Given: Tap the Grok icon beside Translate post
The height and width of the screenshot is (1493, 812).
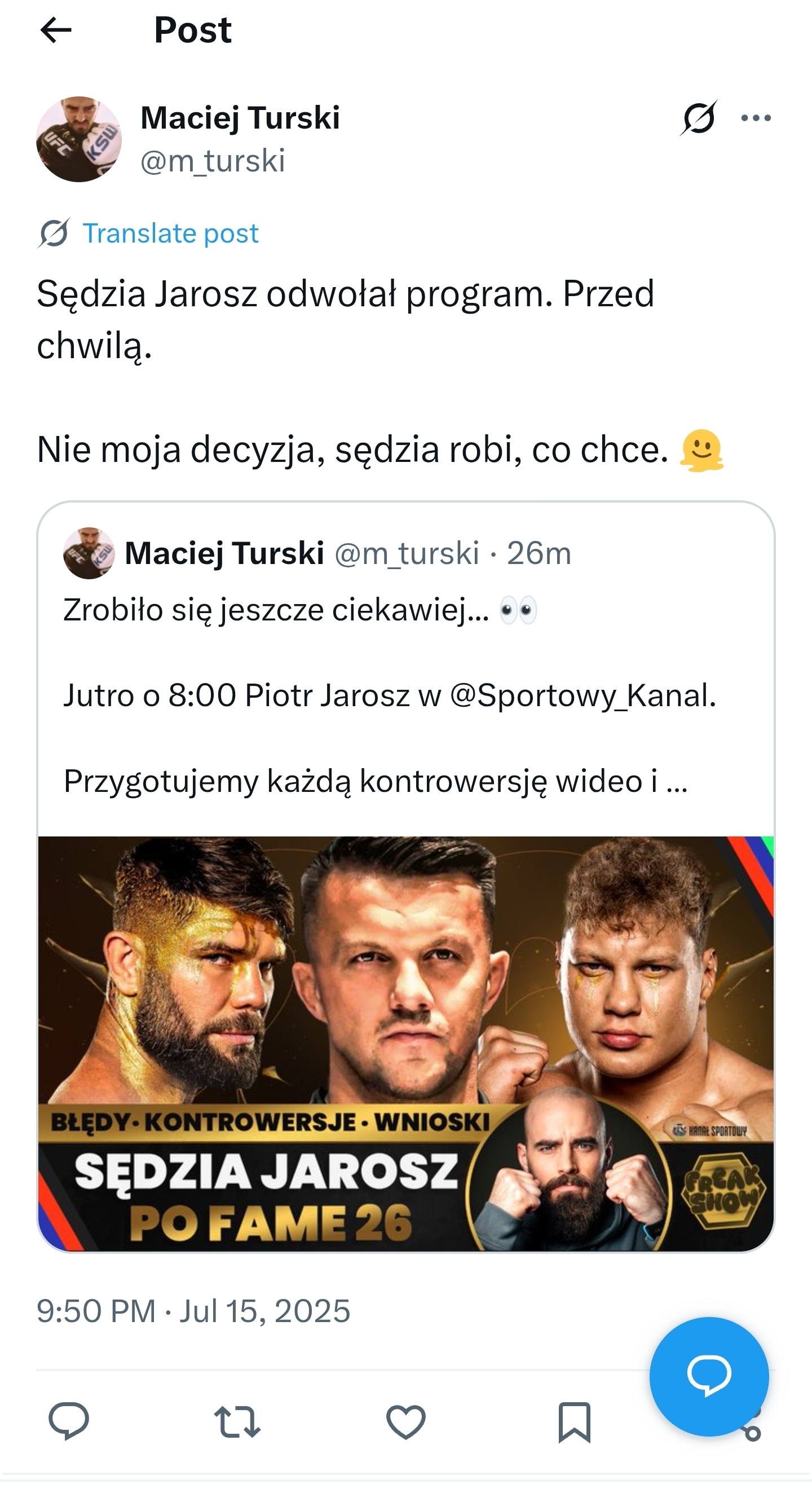Looking at the screenshot, I should tap(54, 234).
